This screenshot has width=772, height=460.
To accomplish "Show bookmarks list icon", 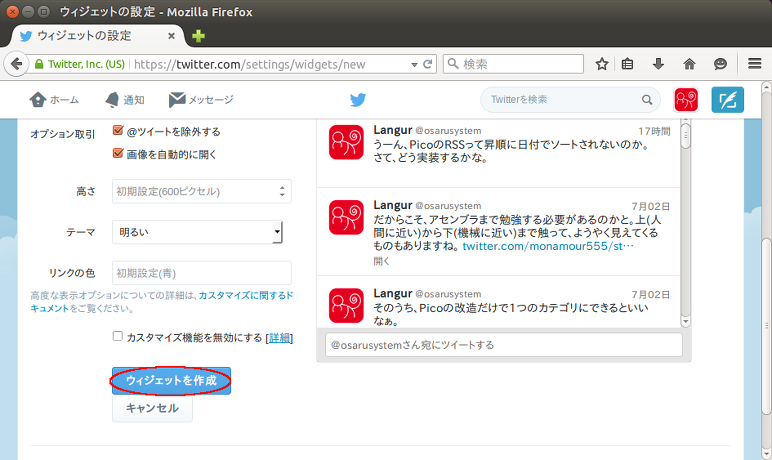I will [627, 64].
